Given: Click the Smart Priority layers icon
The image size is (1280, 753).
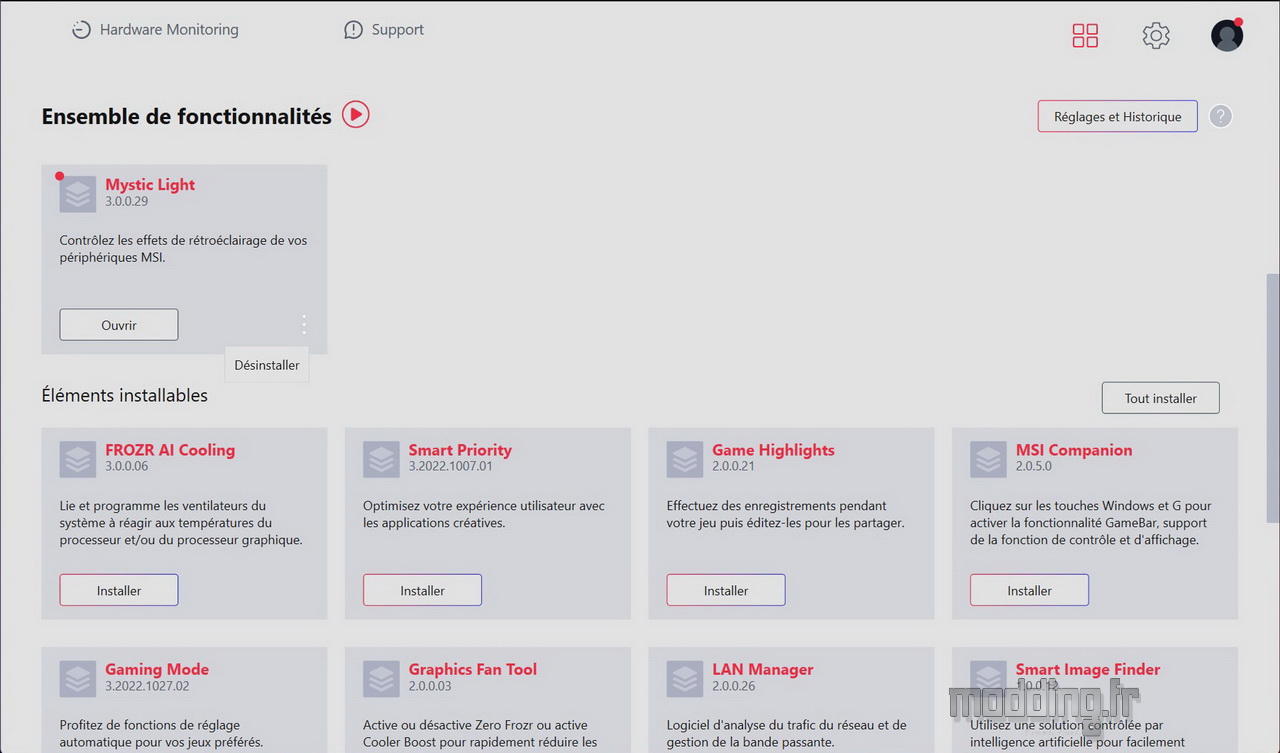Looking at the screenshot, I should [x=382, y=459].
